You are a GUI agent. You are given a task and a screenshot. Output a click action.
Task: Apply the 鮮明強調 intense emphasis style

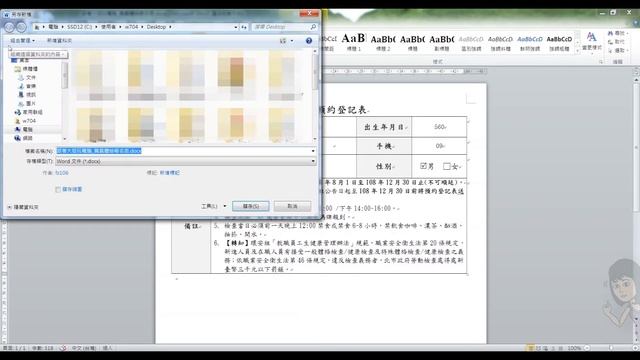click(530, 42)
